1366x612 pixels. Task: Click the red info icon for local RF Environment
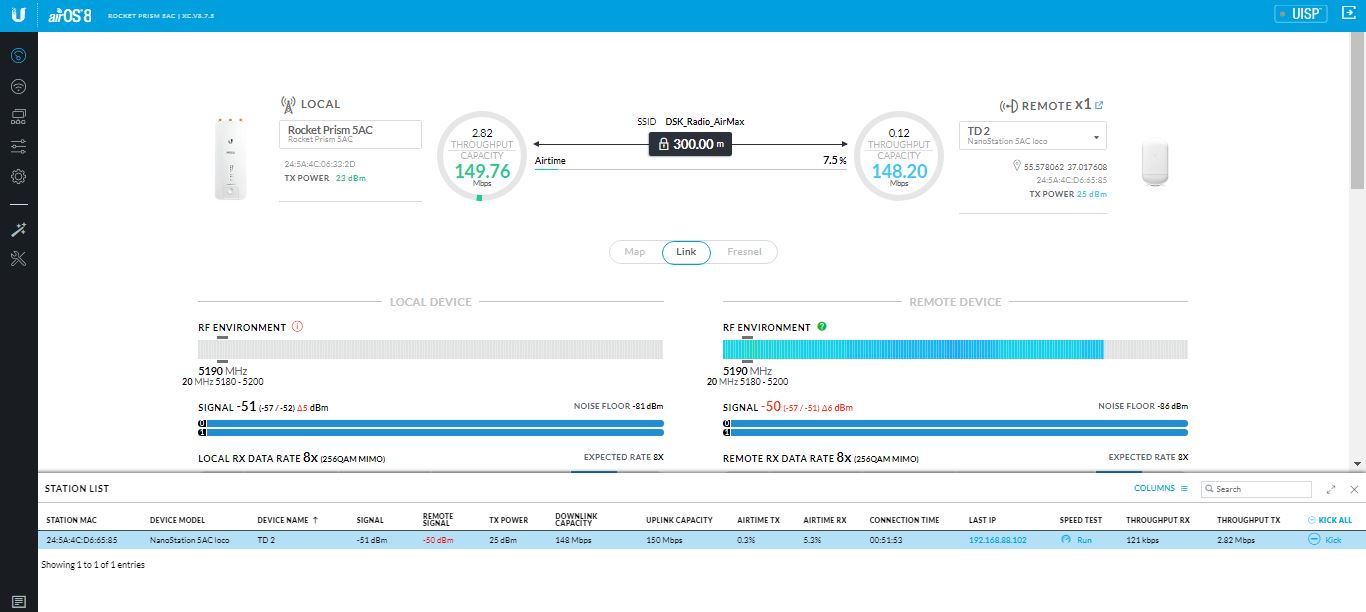(x=297, y=327)
